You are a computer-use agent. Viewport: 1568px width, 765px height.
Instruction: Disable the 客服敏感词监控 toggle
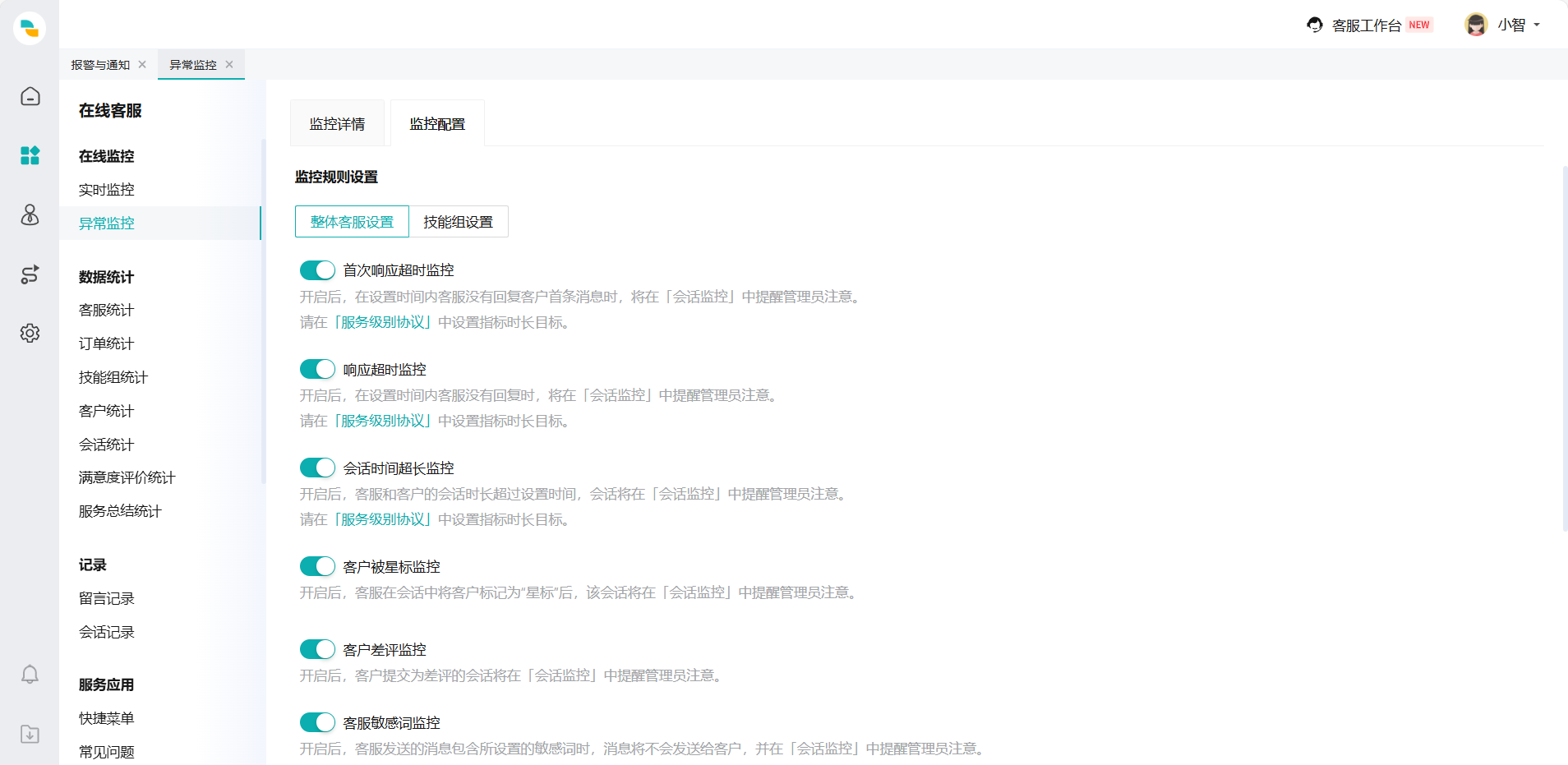[316, 722]
